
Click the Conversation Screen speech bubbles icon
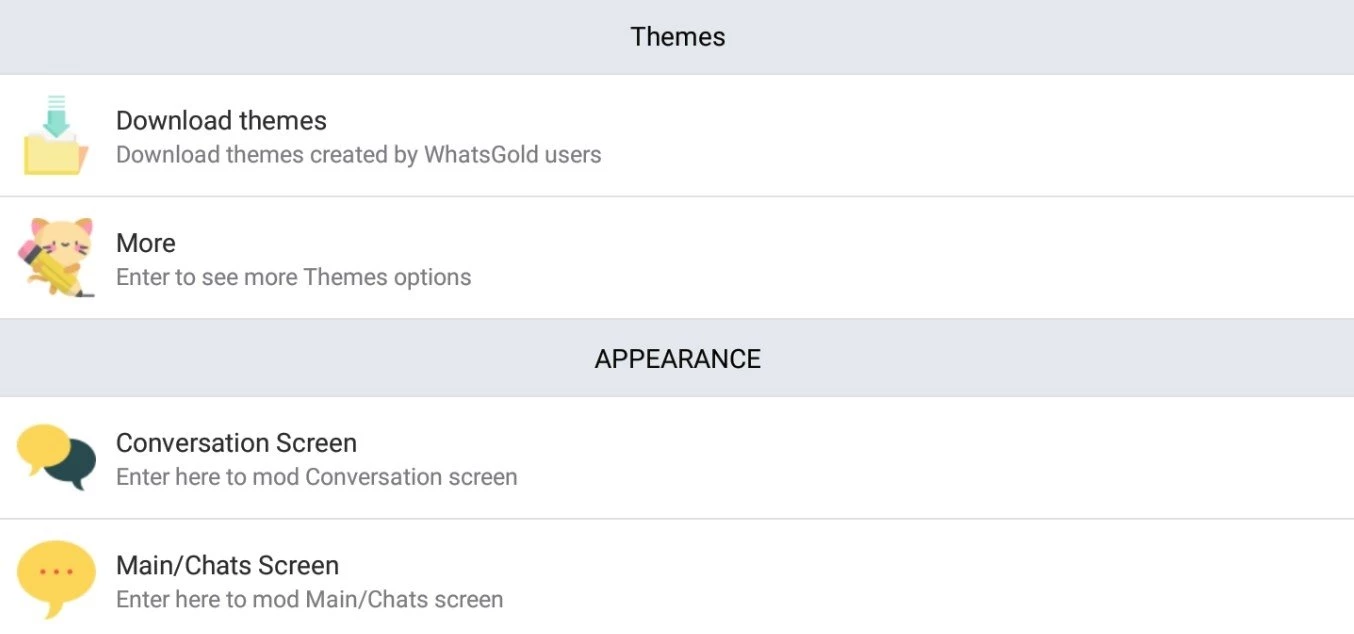[56, 457]
